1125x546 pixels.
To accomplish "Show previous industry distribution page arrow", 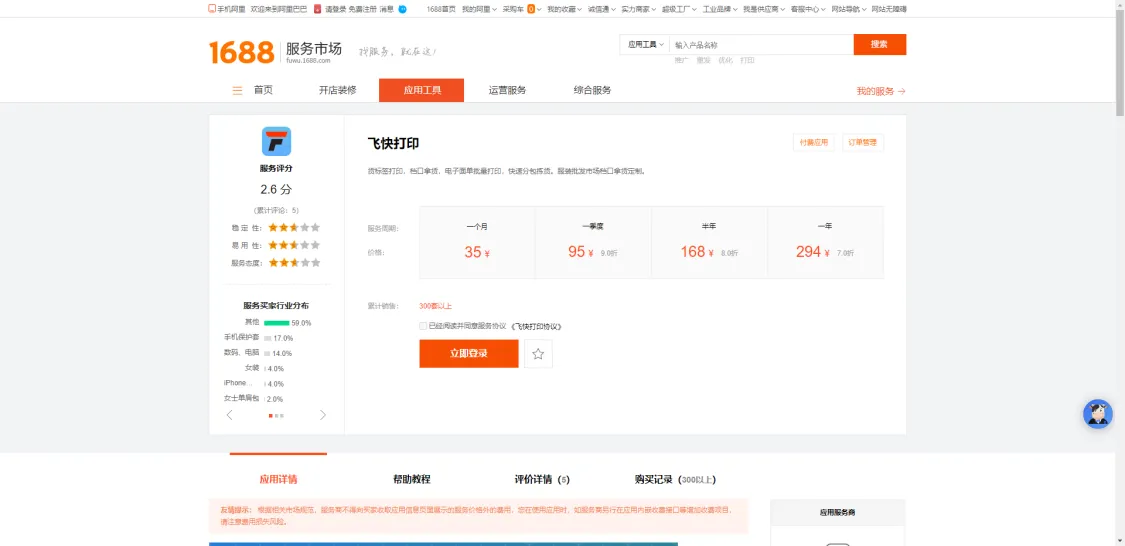I will coord(230,415).
